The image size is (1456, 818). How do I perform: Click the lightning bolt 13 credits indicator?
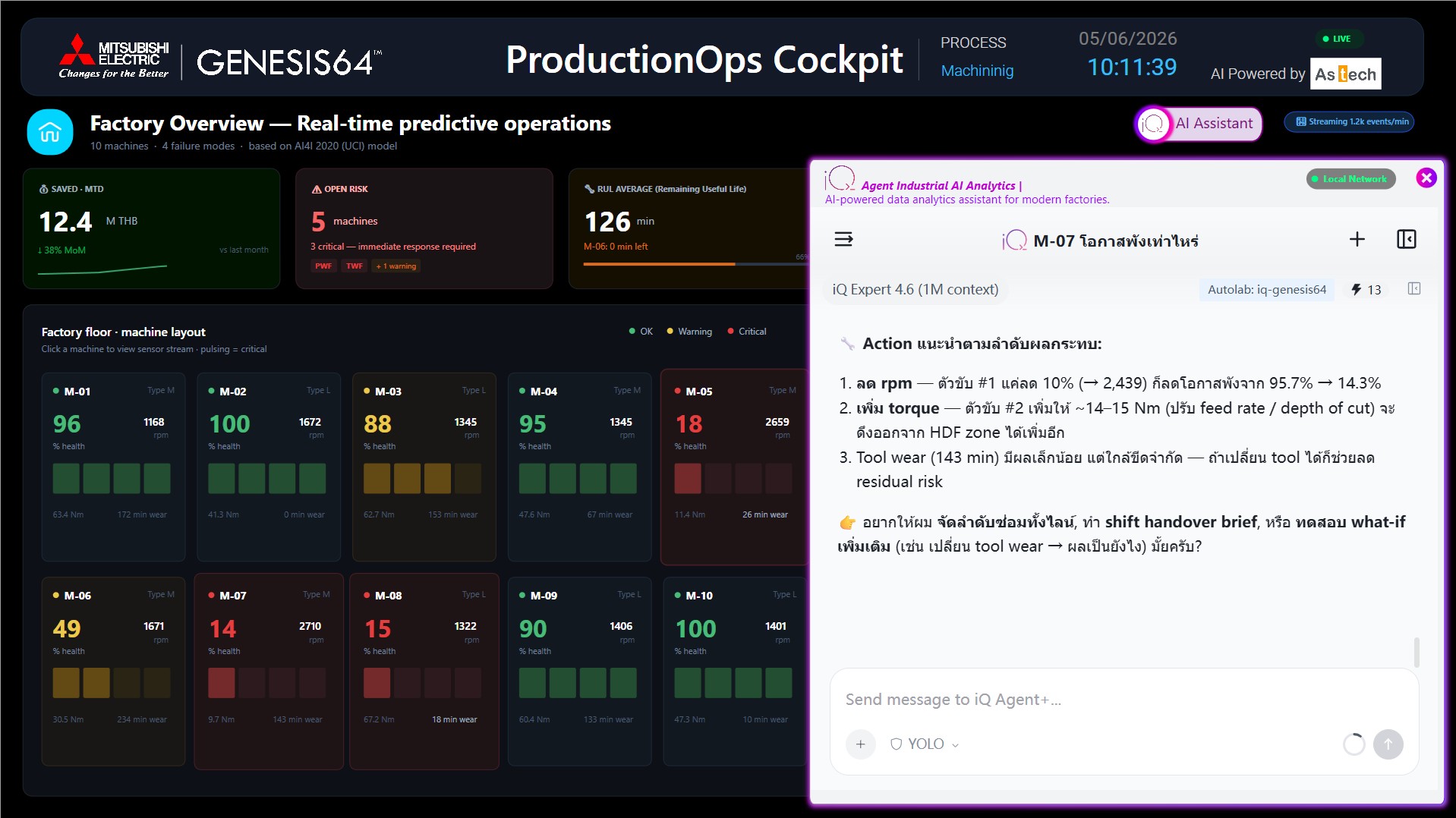(x=1366, y=290)
